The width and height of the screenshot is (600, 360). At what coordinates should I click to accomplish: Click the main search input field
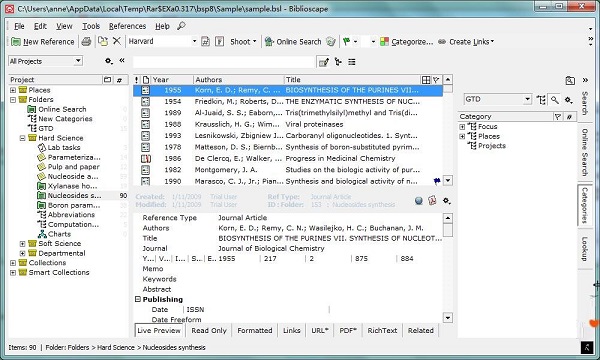coord(224,62)
